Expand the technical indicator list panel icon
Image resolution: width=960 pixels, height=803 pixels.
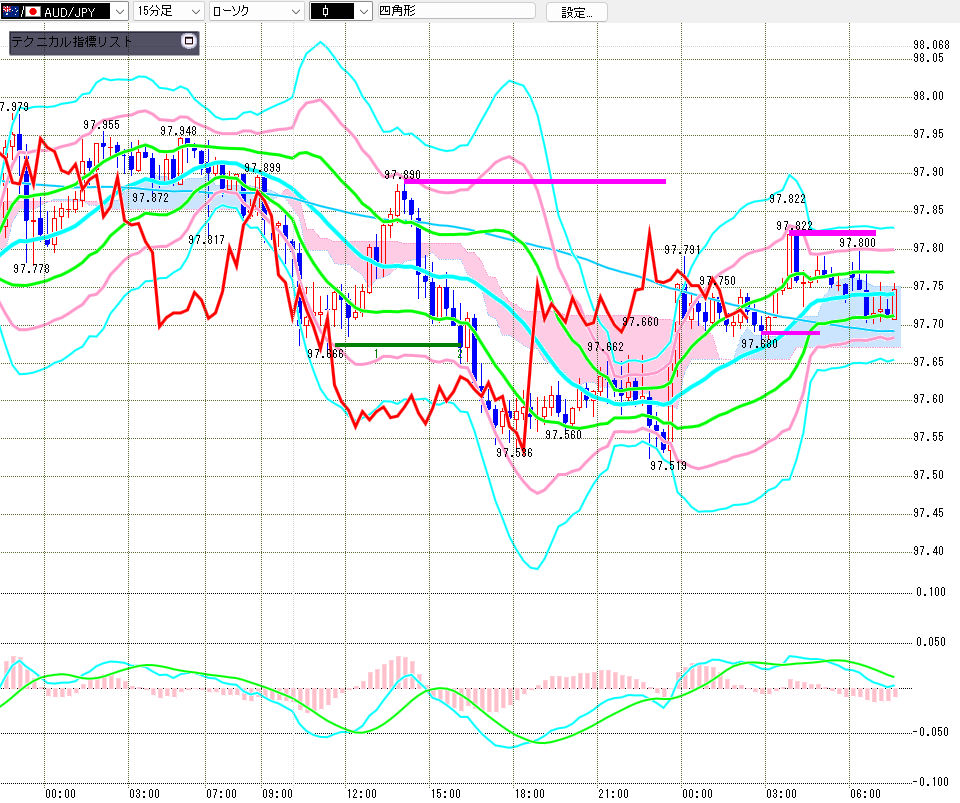tap(187, 42)
